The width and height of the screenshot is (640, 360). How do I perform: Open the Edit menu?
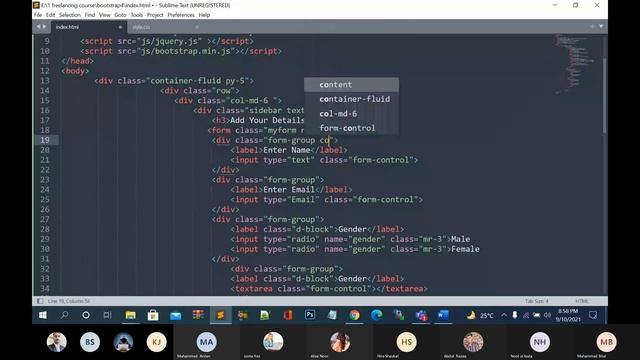(x=50, y=15)
